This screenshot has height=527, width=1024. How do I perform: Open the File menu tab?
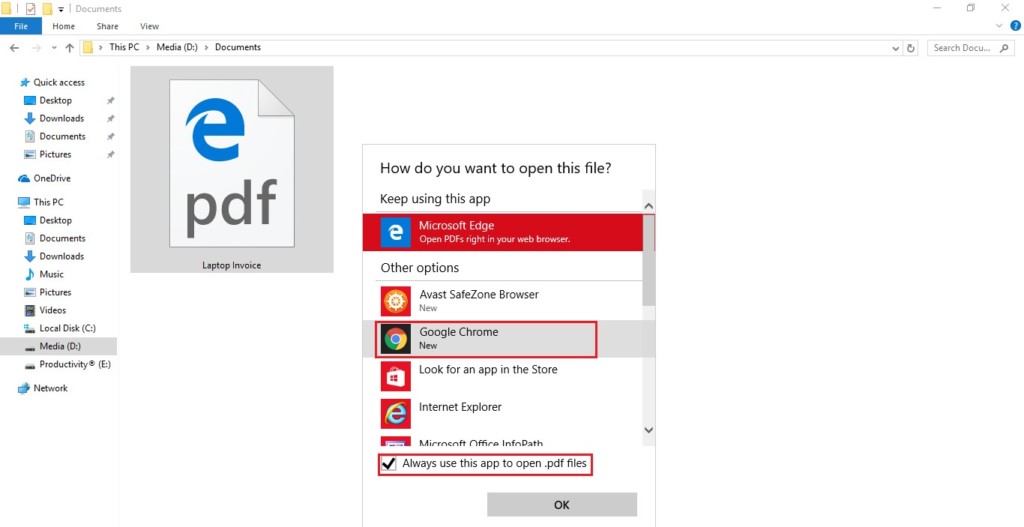[x=21, y=26]
